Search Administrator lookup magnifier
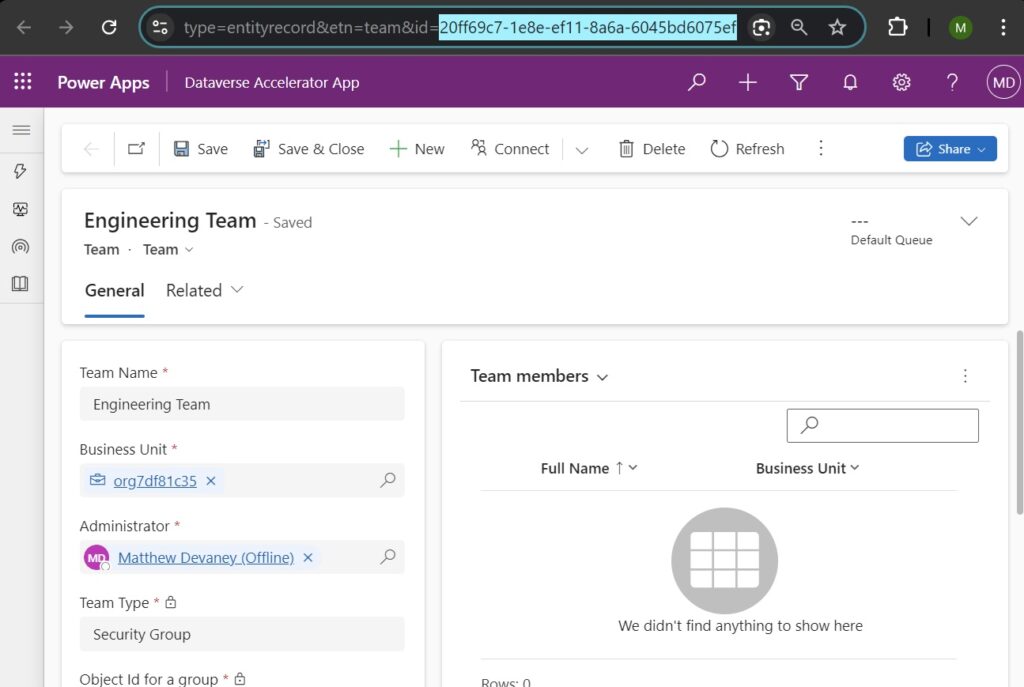This screenshot has height=687, width=1024. click(x=388, y=557)
